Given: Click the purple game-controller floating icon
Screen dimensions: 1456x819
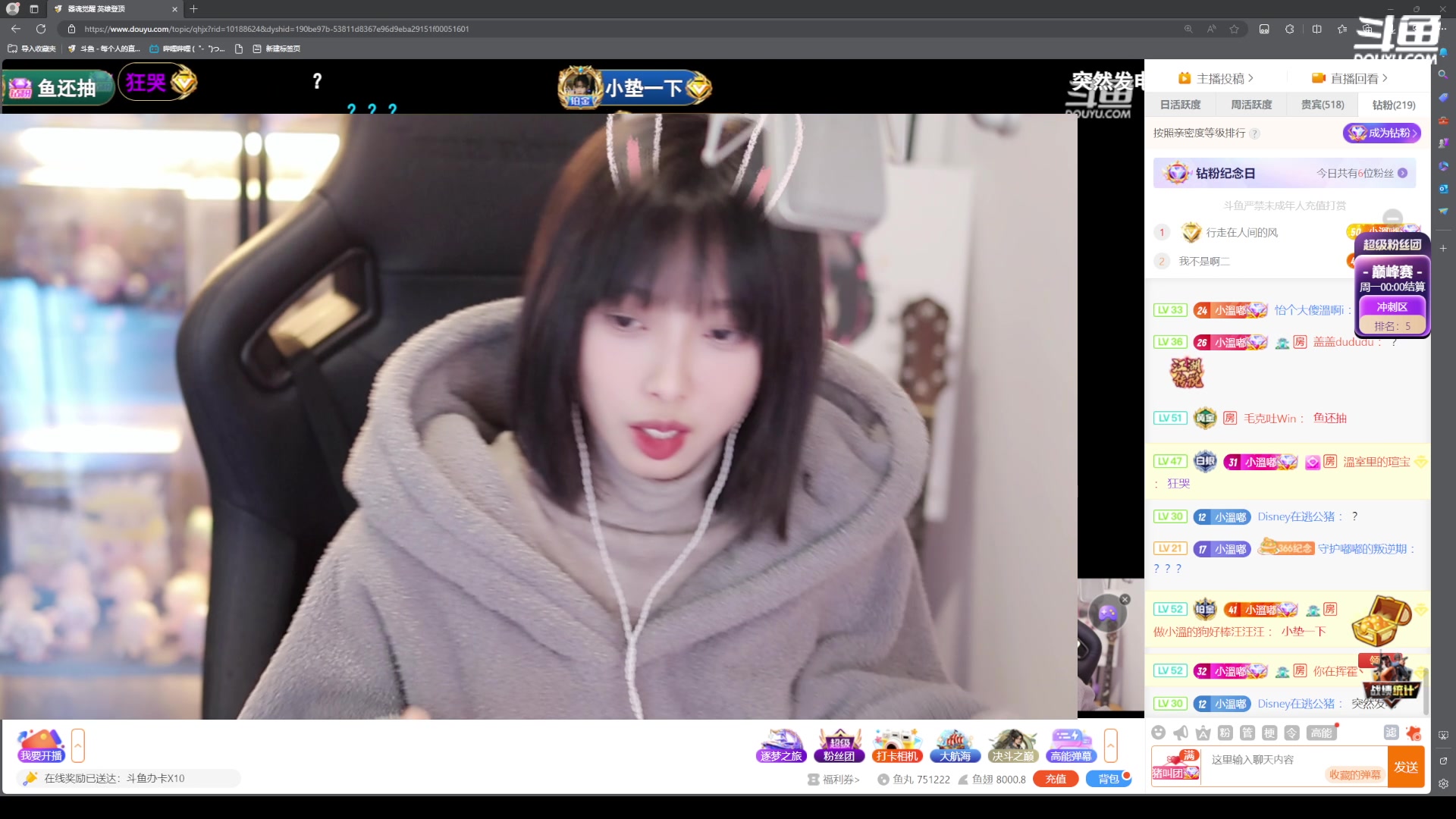Looking at the screenshot, I should pos(1108,613).
